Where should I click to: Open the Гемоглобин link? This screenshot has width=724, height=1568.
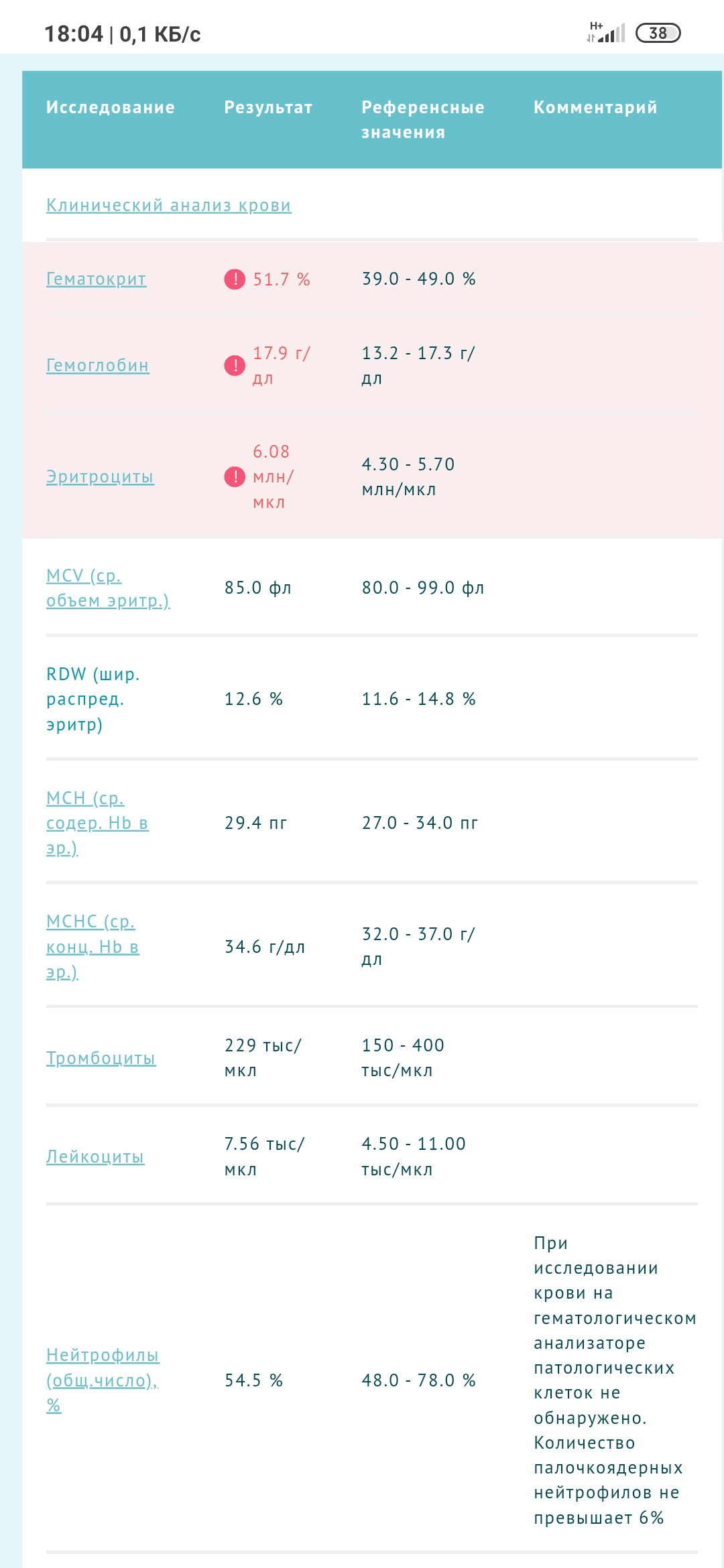pos(97,365)
